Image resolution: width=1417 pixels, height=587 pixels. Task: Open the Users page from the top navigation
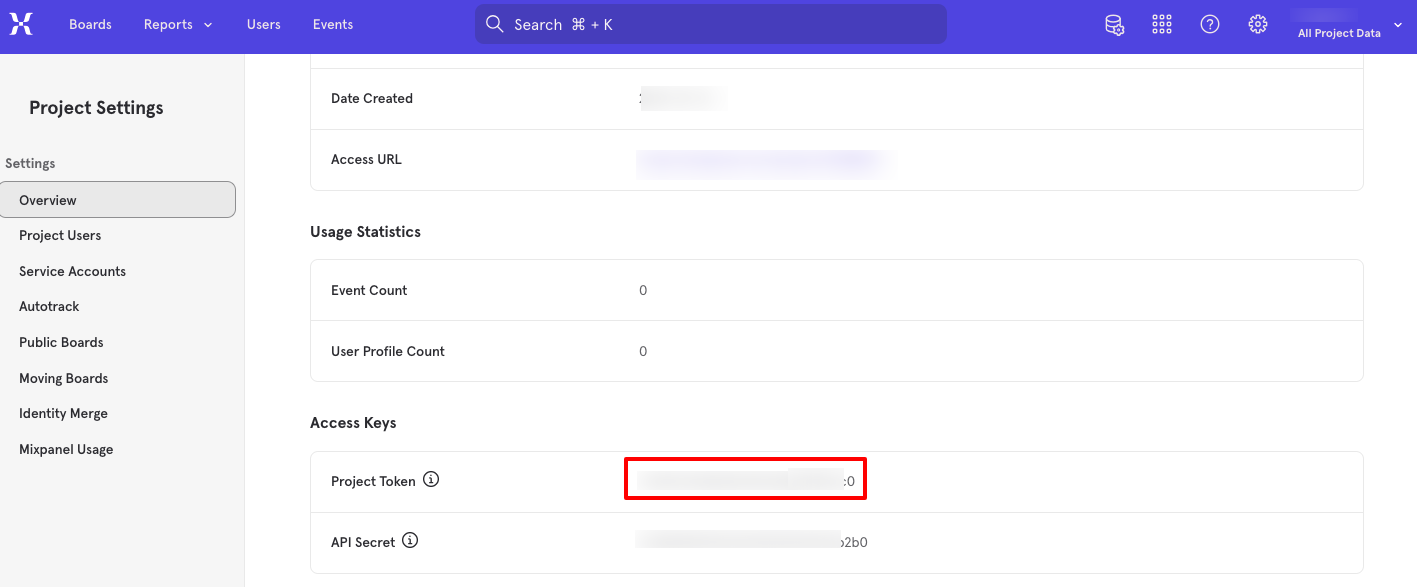click(263, 24)
